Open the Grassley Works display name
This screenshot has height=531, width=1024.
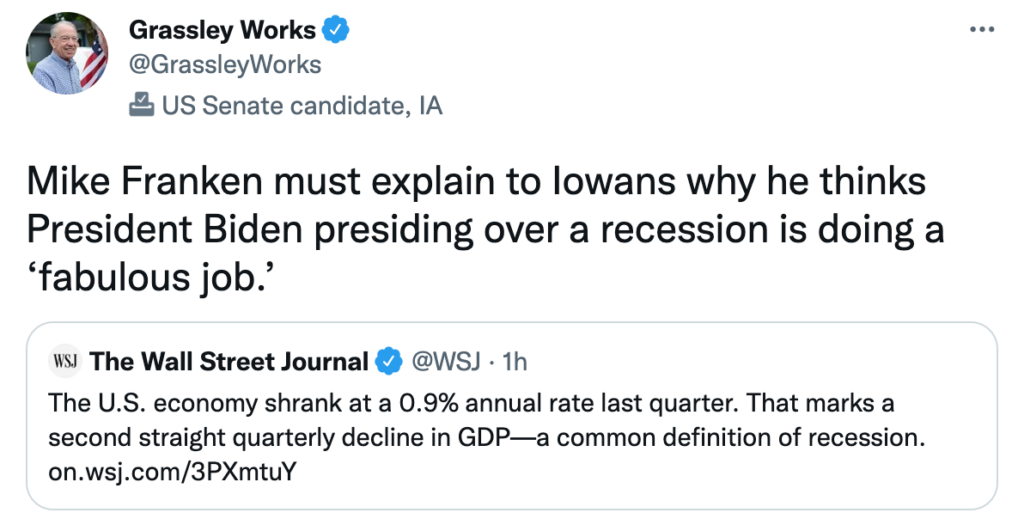pos(223,30)
